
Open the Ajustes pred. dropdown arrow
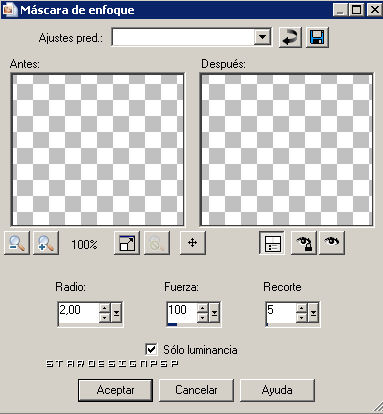tap(262, 37)
